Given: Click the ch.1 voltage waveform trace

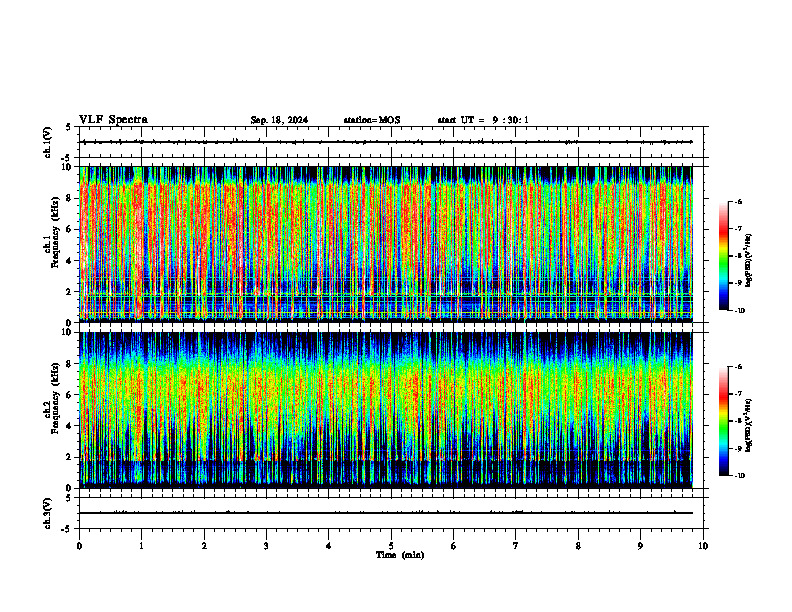Looking at the screenshot, I should (388, 142).
